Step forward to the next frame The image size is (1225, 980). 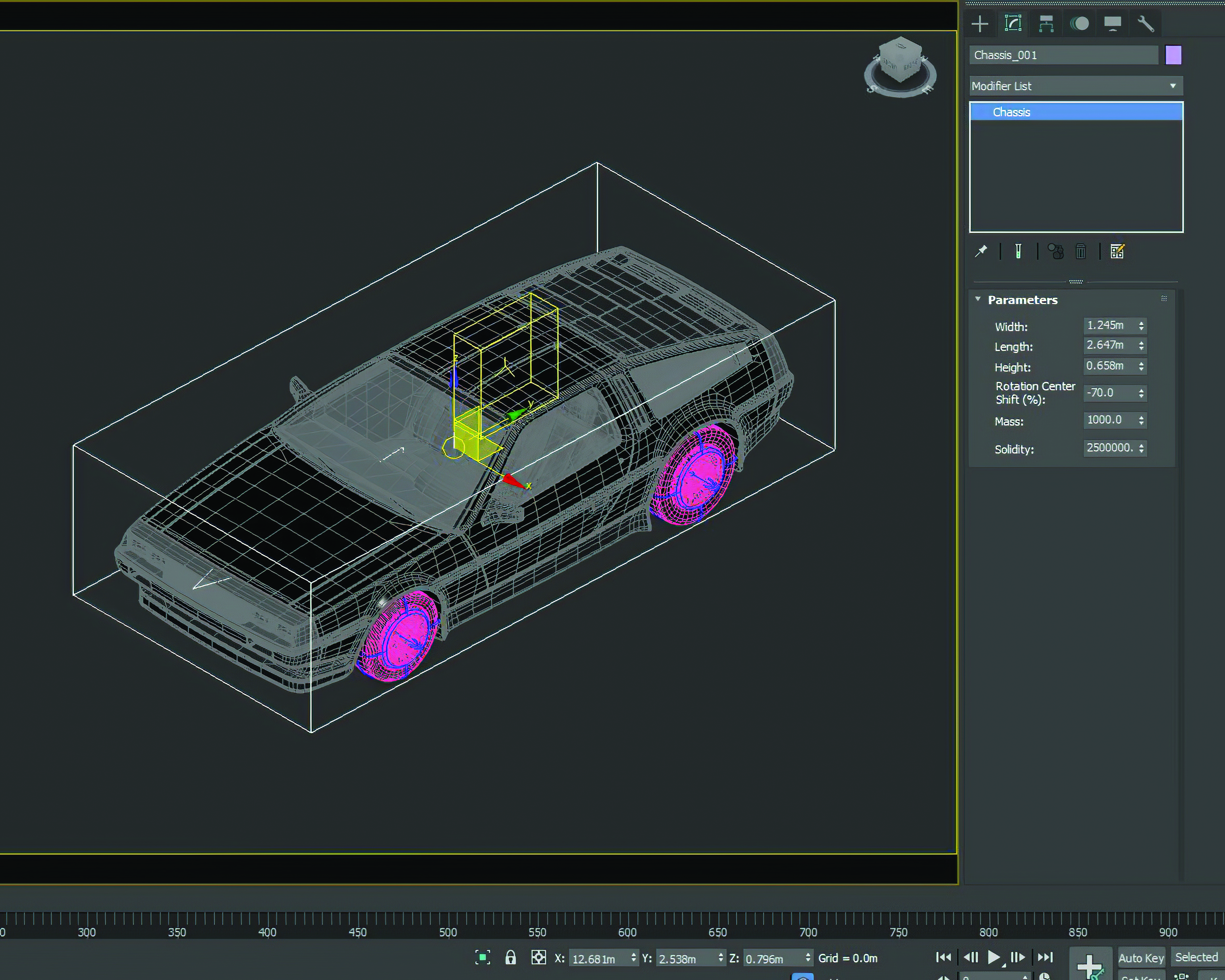click(x=1018, y=957)
